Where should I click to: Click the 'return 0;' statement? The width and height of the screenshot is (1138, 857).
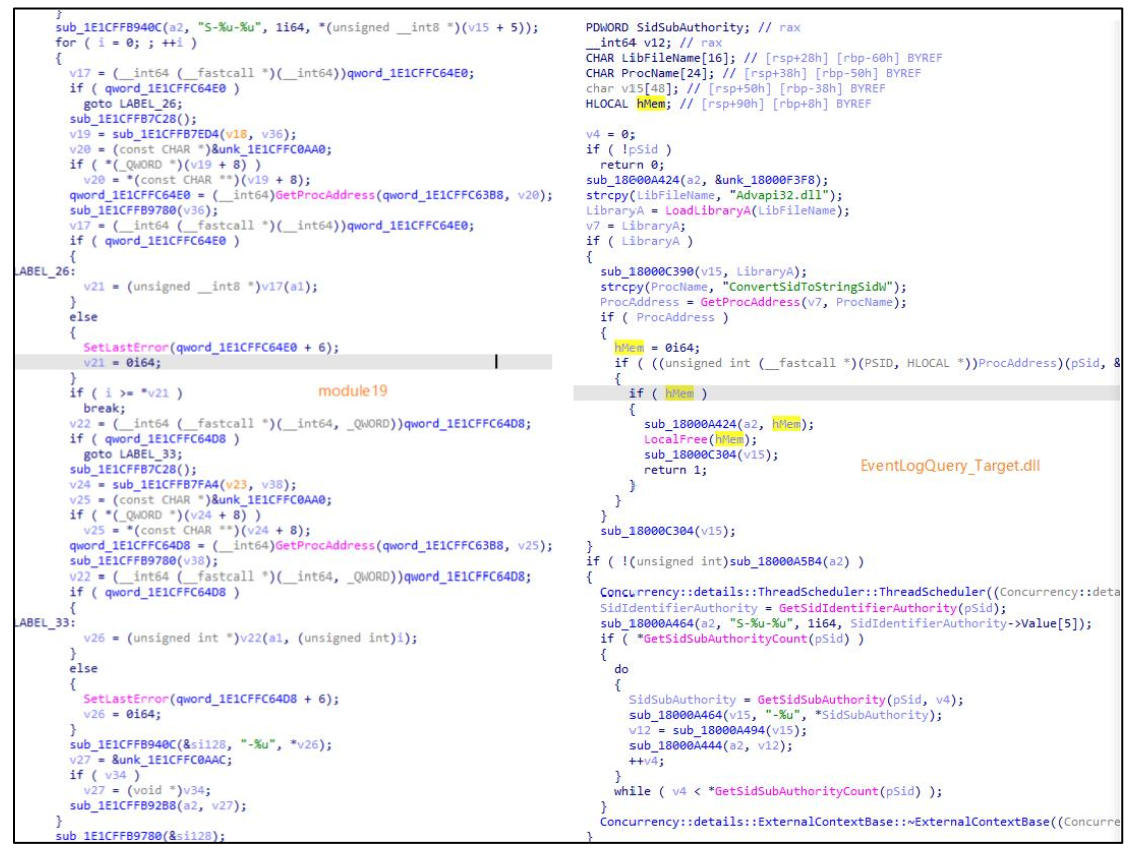pyautogui.click(x=632, y=165)
